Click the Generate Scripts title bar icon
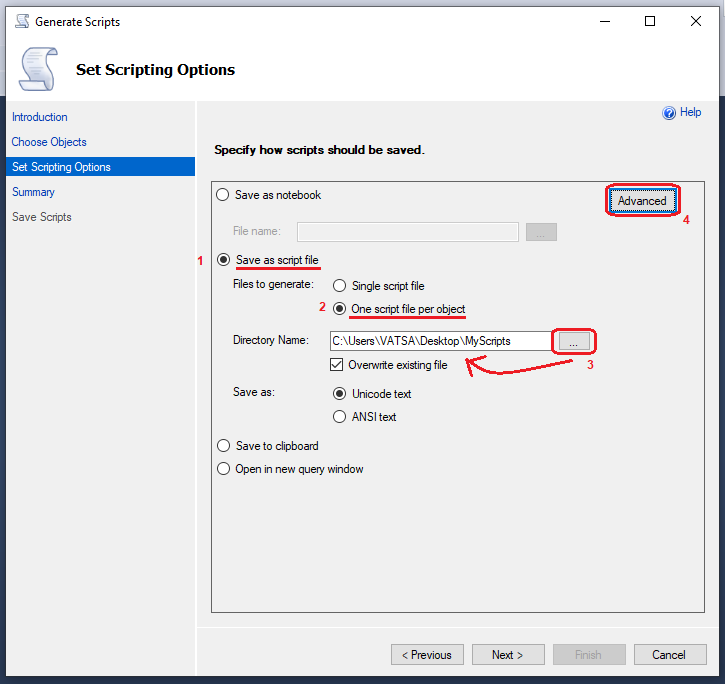 point(22,21)
